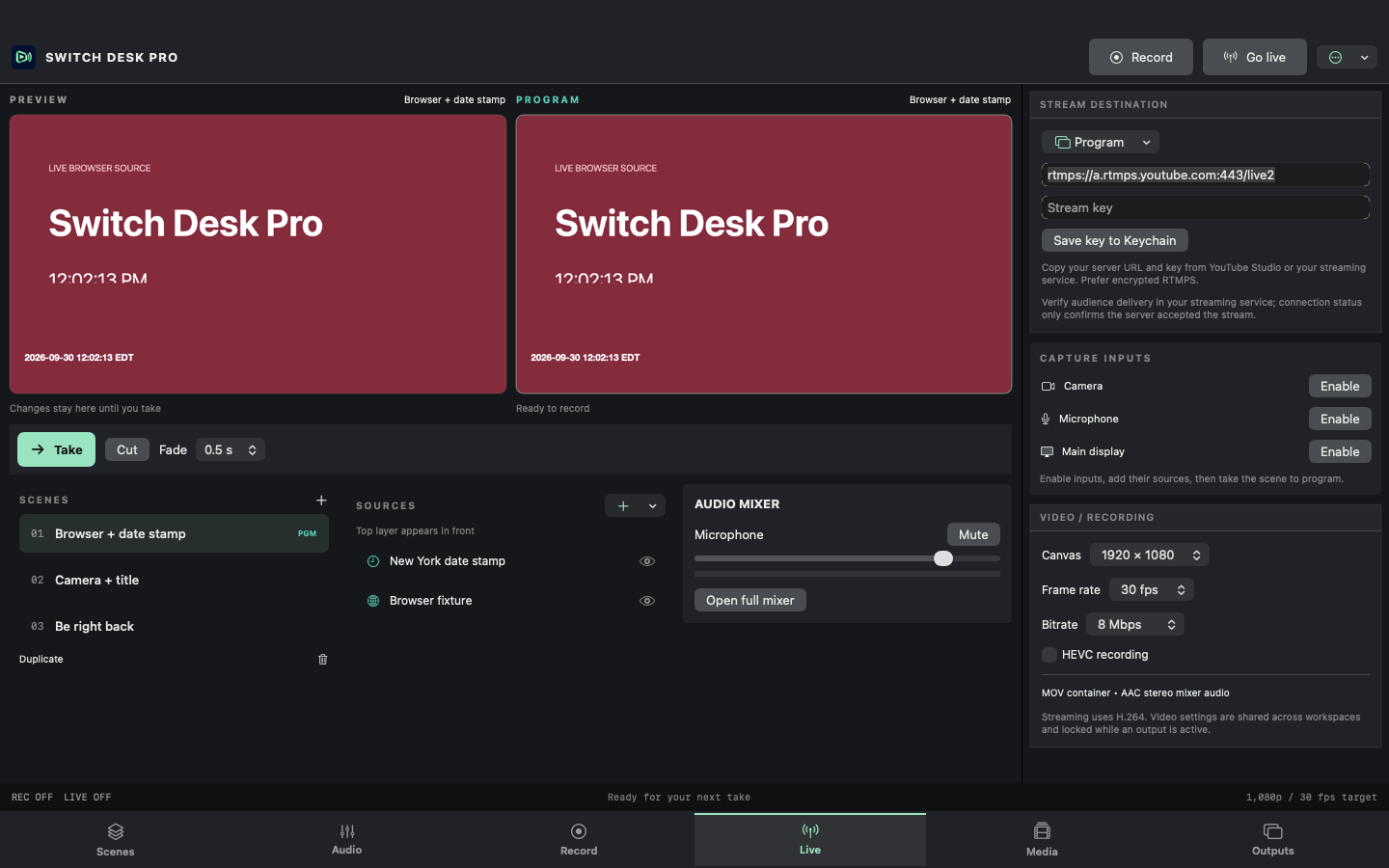Enable HEVC recording checkbox

pos(1049,655)
